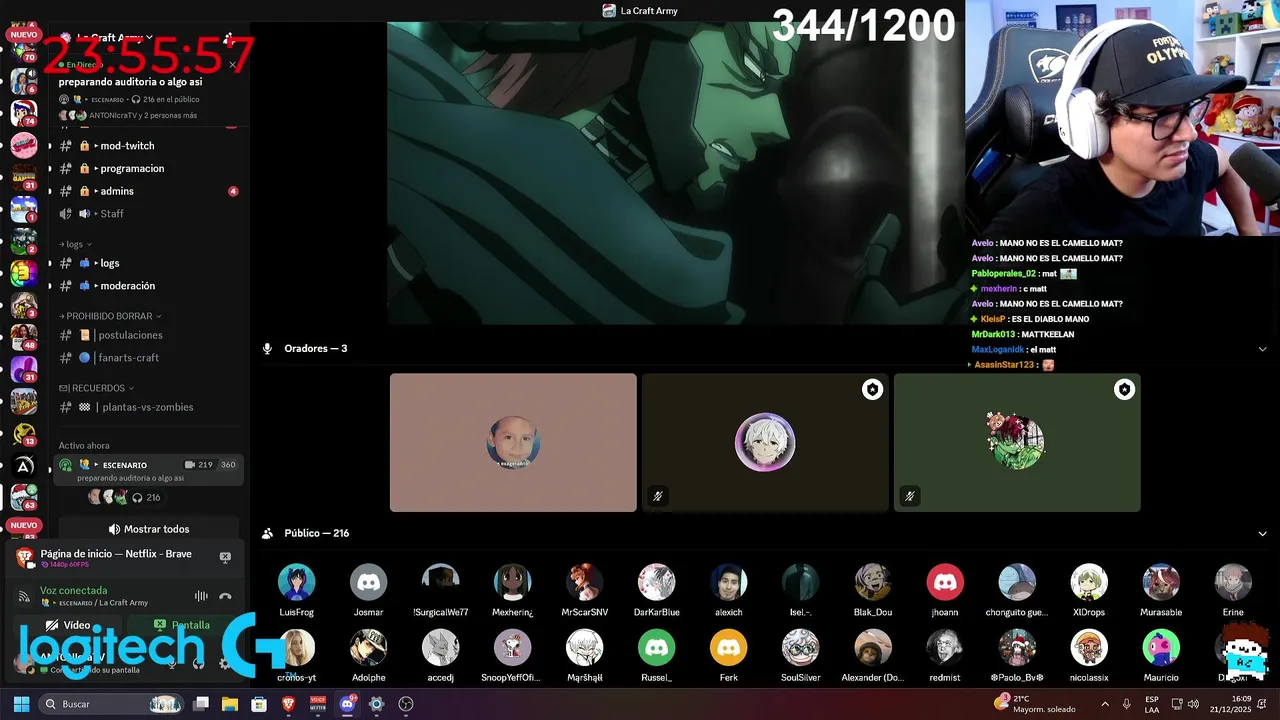Open SoulSilver audience member avatar
Image resolution: width=1280 pixels, height=720 pixels.
(x=800, y=648)
